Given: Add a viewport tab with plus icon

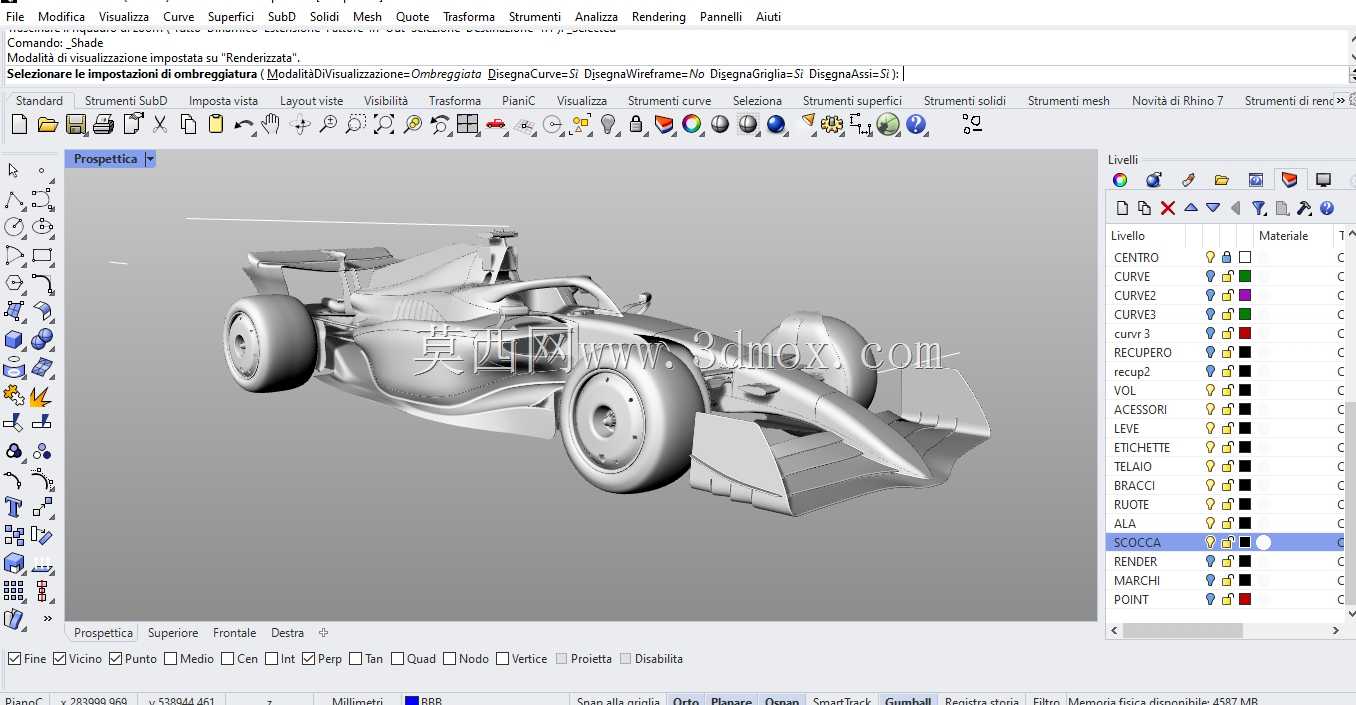Looking at the screenshot, I should [x=323, y=633].
